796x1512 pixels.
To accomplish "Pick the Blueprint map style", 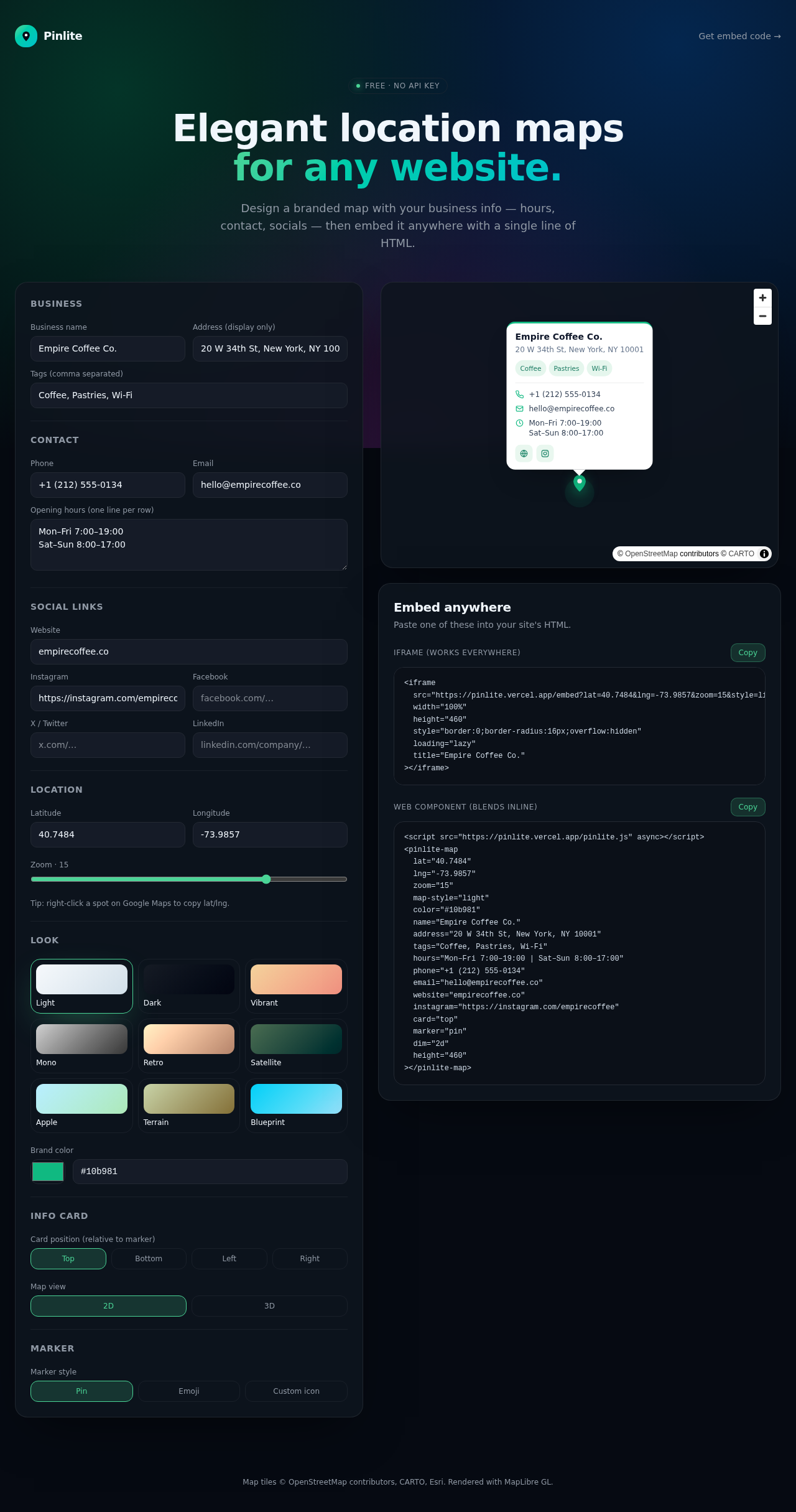I will tap(296, 1106).
